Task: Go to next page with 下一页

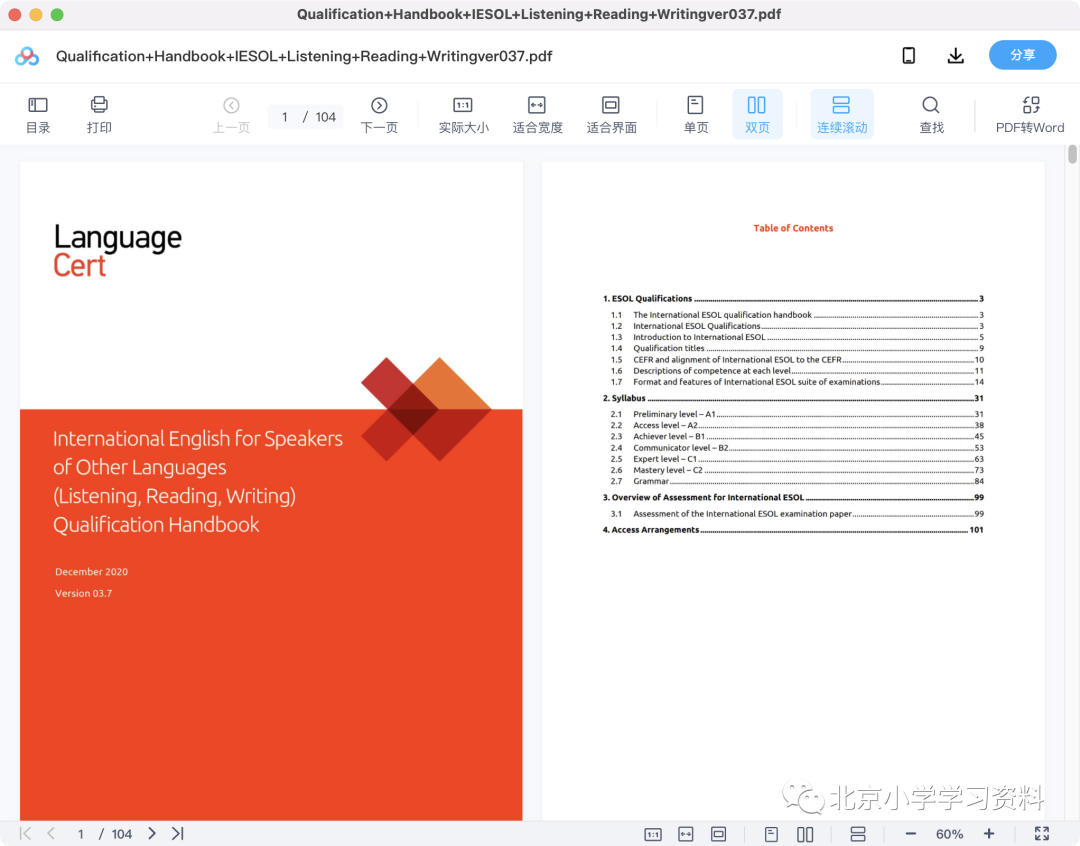Action: tap(379, 114)
